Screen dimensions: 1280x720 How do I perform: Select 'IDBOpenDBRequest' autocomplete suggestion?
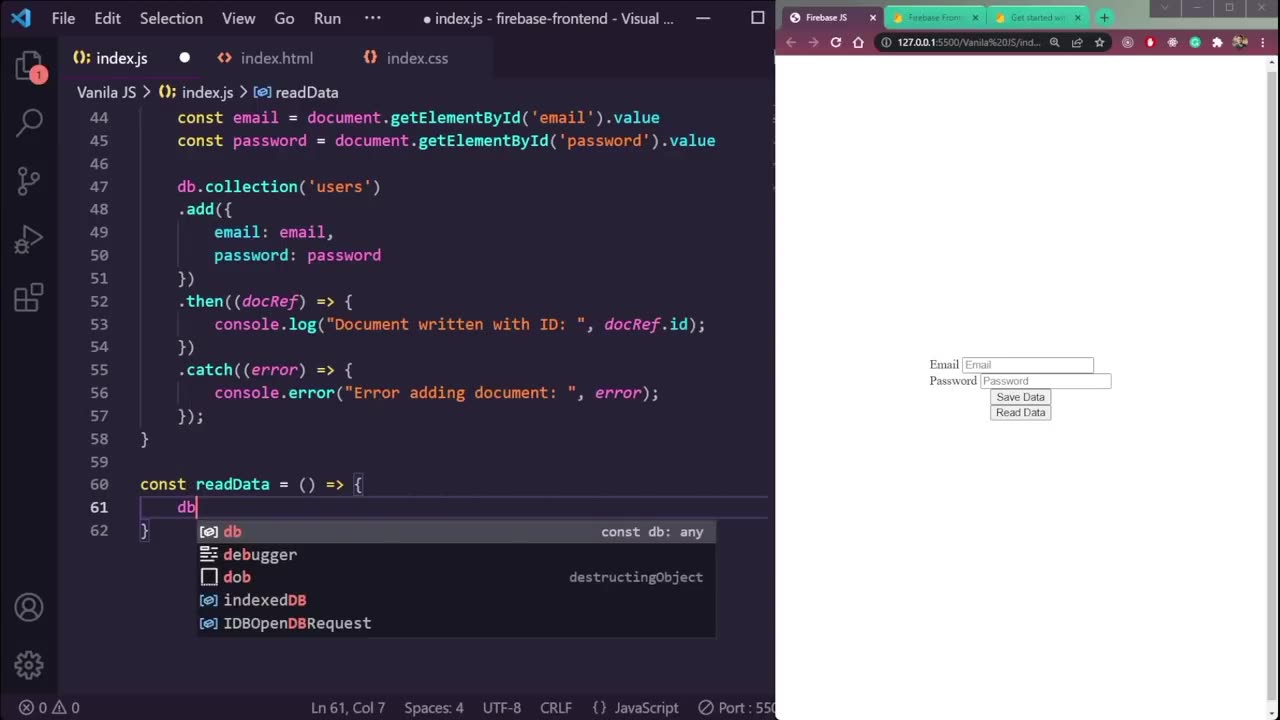[x=456, y=623]
